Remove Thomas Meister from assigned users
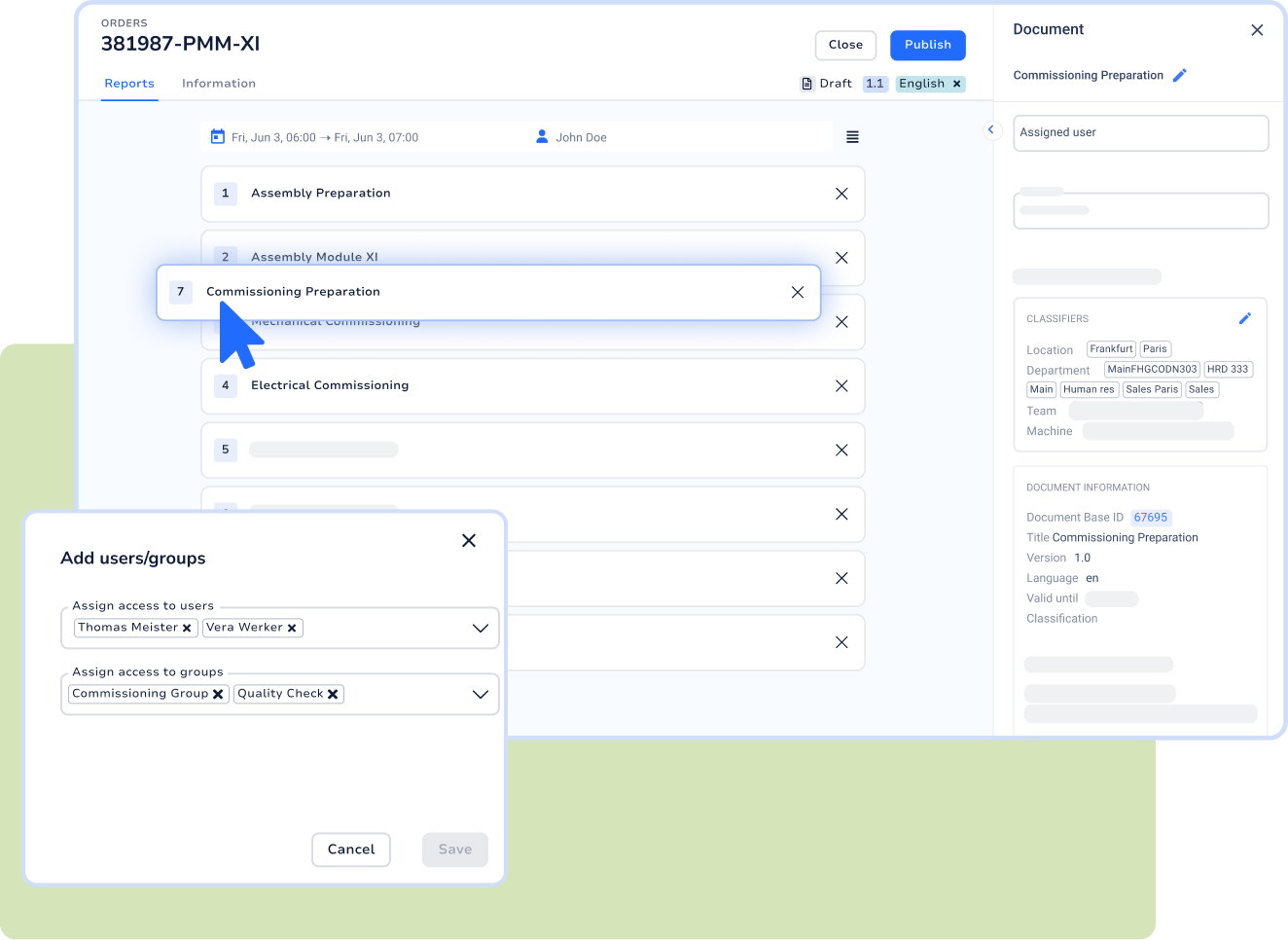Screen dimensions: 1288x940 coord(188,628)
